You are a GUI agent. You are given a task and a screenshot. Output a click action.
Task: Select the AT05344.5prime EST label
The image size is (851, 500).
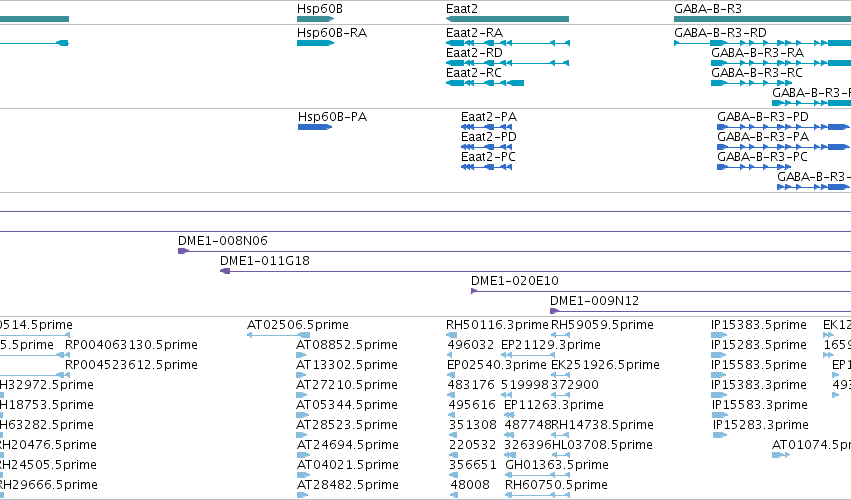click(x=347, y=406)
